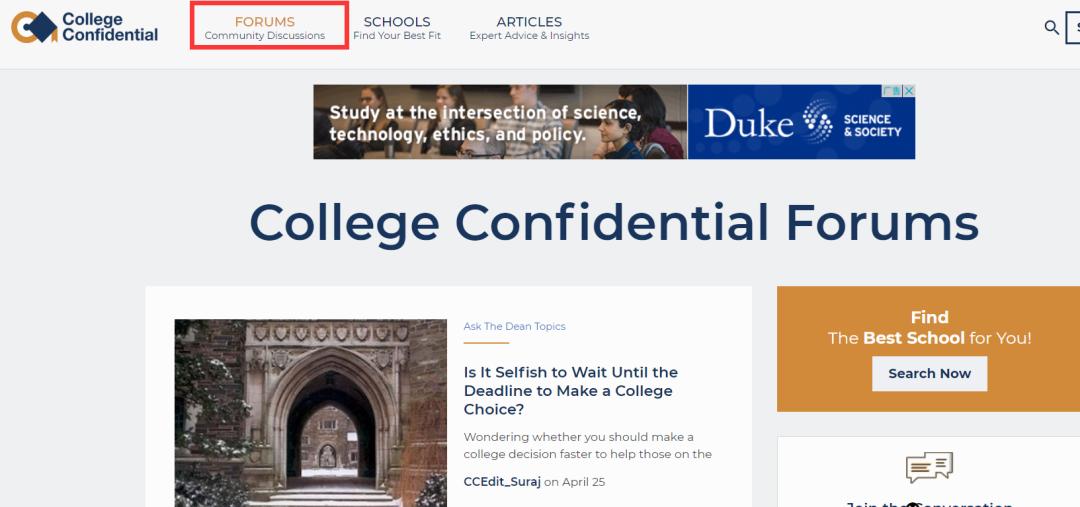The image size is (1080, 507).
Task: Visit the CCEdit_Suraj author profile
Action: pos(502,482)
